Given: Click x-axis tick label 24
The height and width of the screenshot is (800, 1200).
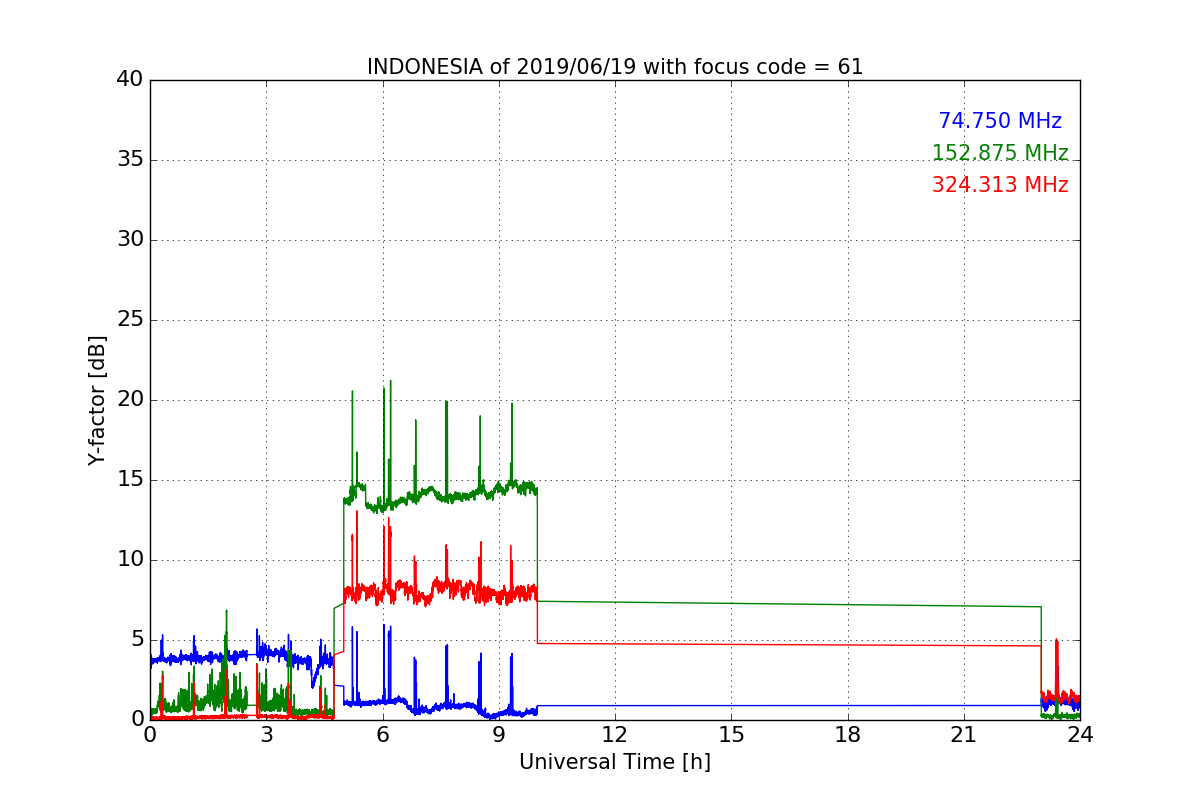Looking at the screenshot, I should [x=1080, y=735].
